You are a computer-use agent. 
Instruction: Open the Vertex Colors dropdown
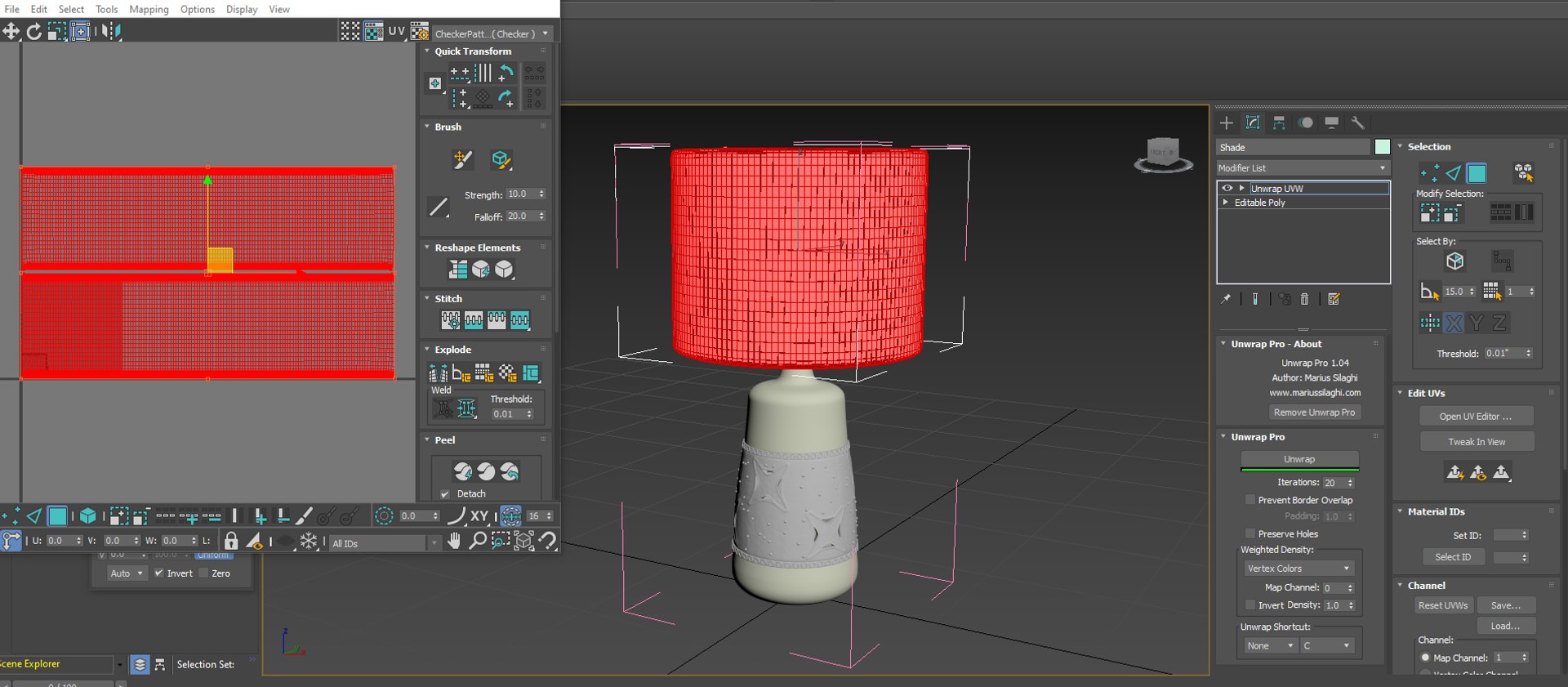[1298, 568]
